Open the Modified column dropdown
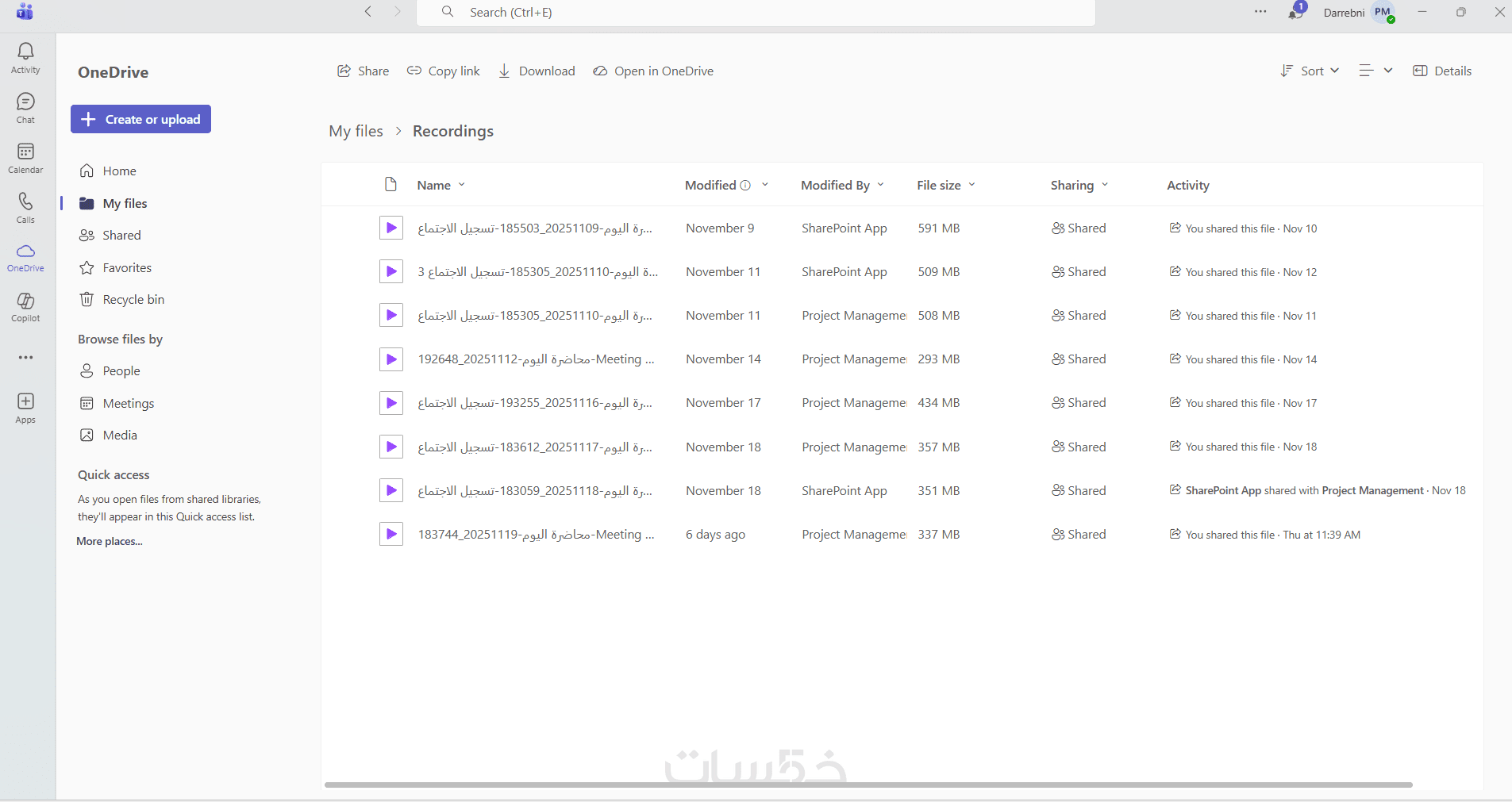Viewport: 1512px width, 802px height. pos(765,185)
